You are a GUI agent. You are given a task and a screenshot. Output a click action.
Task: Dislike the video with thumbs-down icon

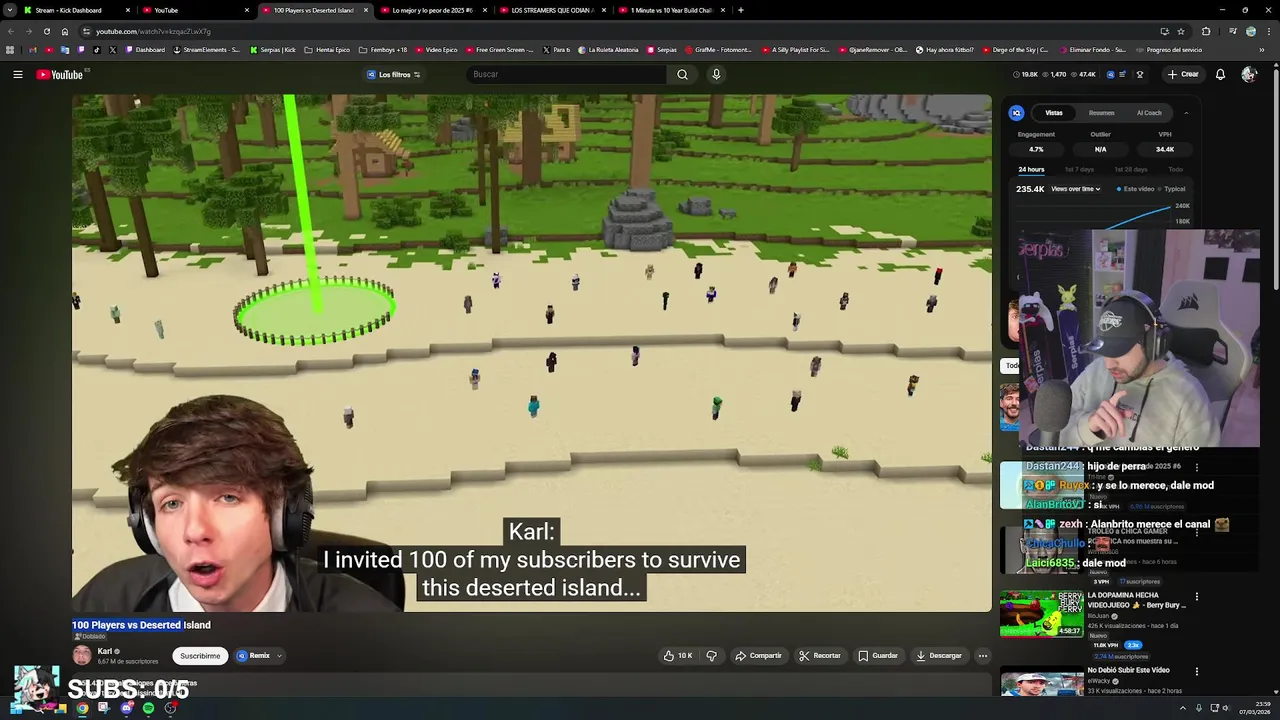711,656
